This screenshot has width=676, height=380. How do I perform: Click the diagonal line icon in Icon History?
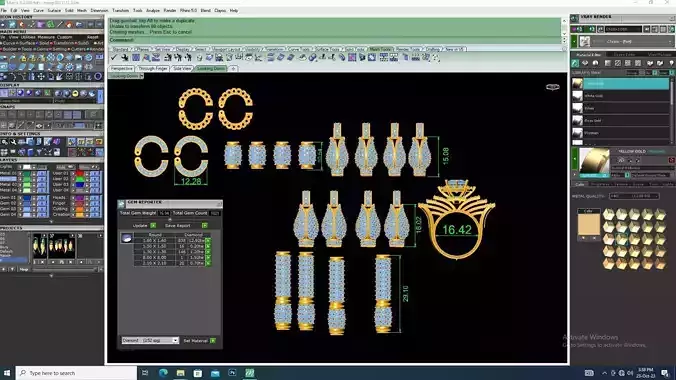point(60,25)
